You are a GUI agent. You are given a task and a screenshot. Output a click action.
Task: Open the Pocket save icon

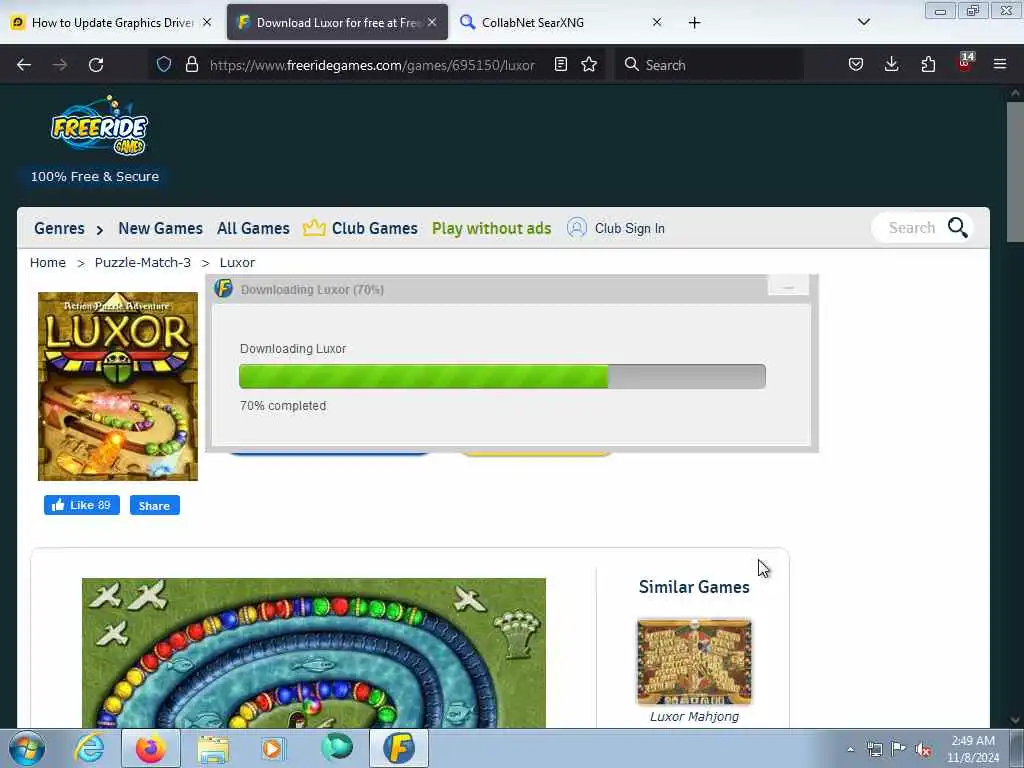[856, 64]
